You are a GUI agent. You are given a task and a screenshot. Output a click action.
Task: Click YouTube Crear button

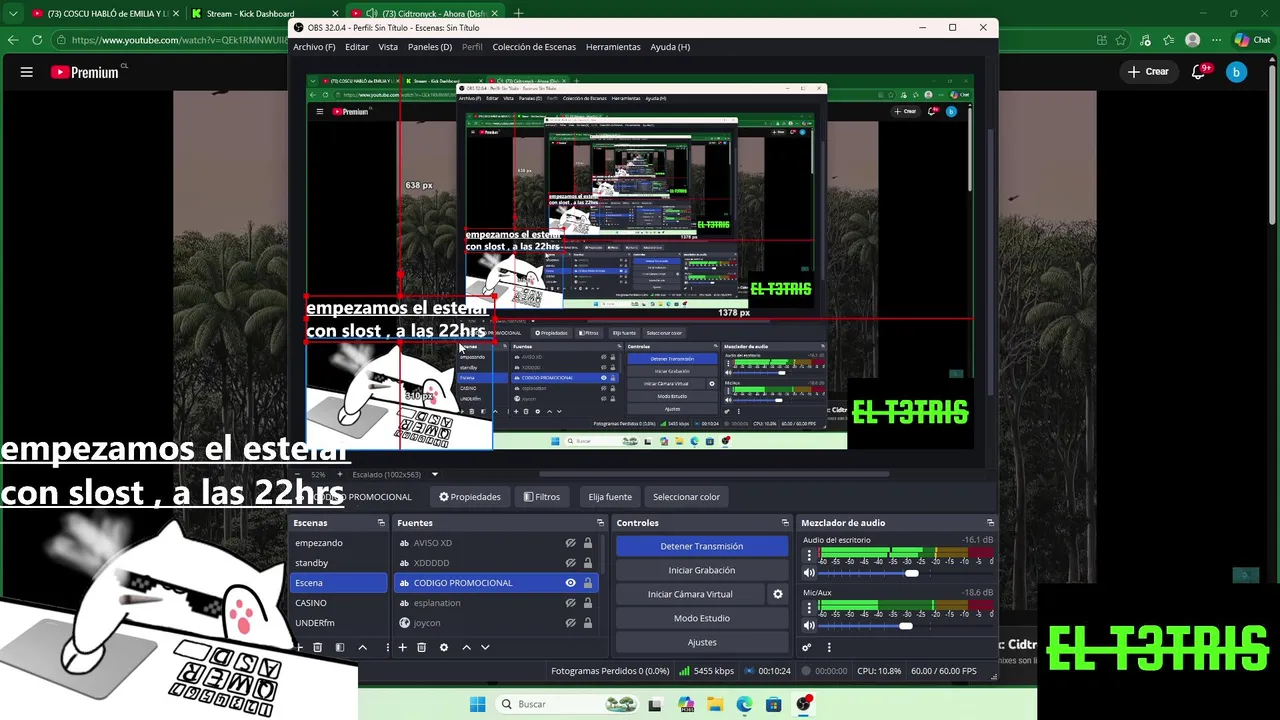coord(1148,72)
